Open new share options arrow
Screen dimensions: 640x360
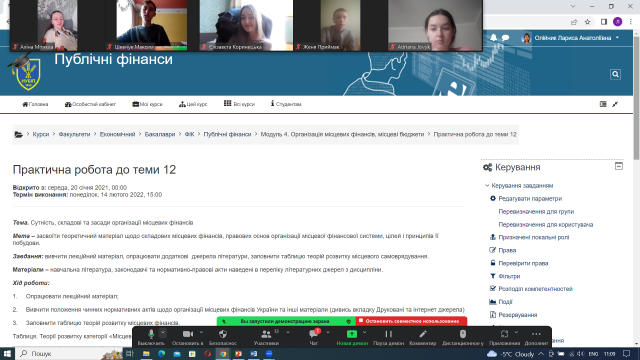coord(364,333)
